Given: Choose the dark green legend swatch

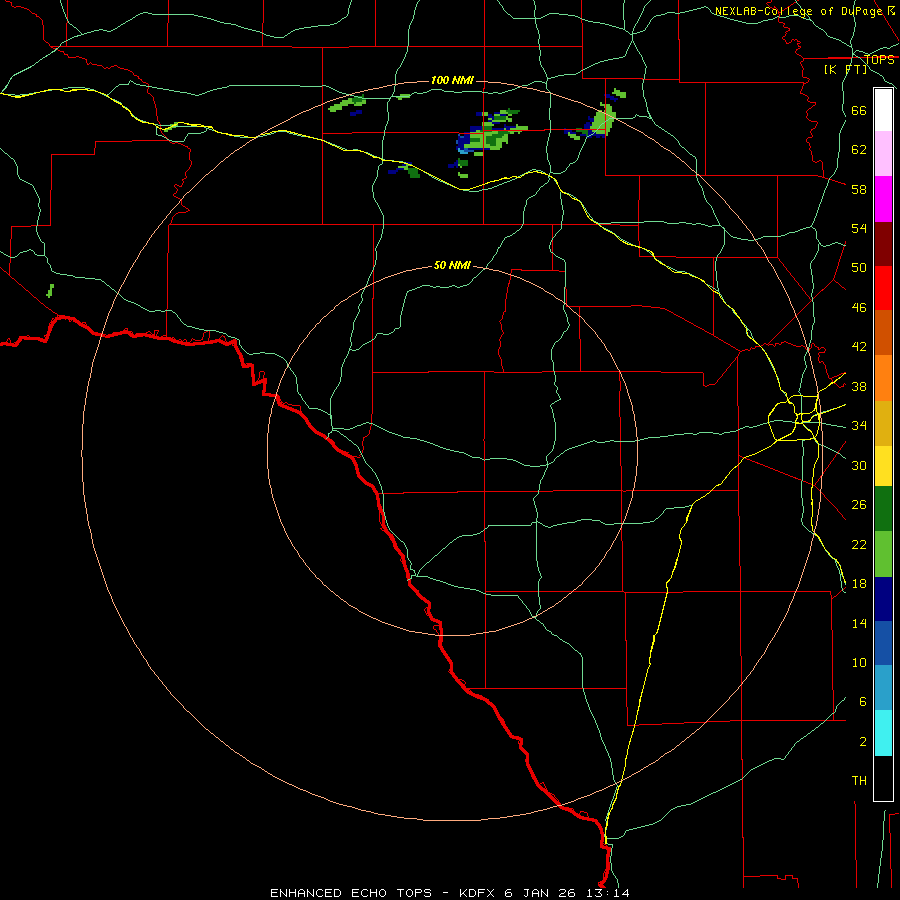Looking at the screenshot, I should pyautogui.click(x=883, y=509).
